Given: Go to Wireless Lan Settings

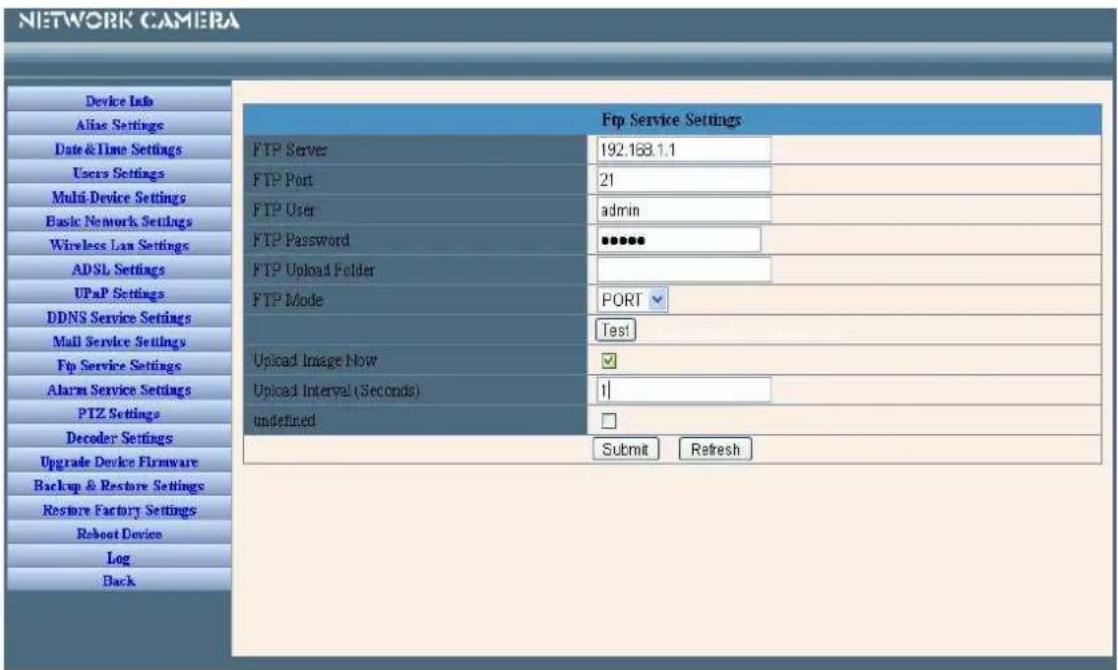Looking at the screenshot, I should click(119, 245).
